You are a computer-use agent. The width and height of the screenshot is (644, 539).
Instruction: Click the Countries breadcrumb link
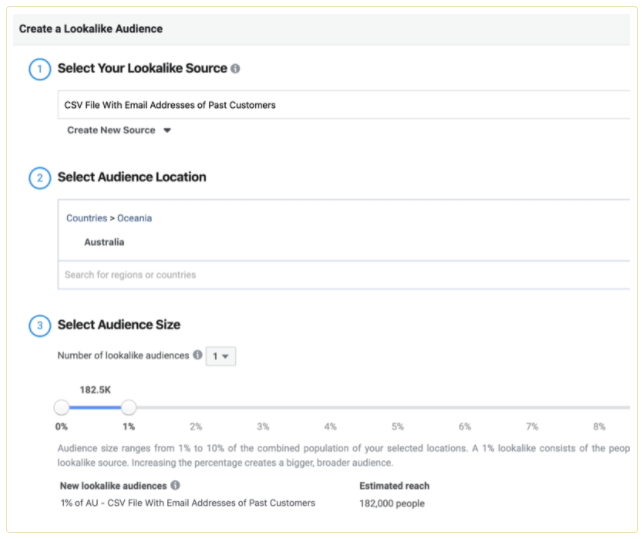click(86, 218)
